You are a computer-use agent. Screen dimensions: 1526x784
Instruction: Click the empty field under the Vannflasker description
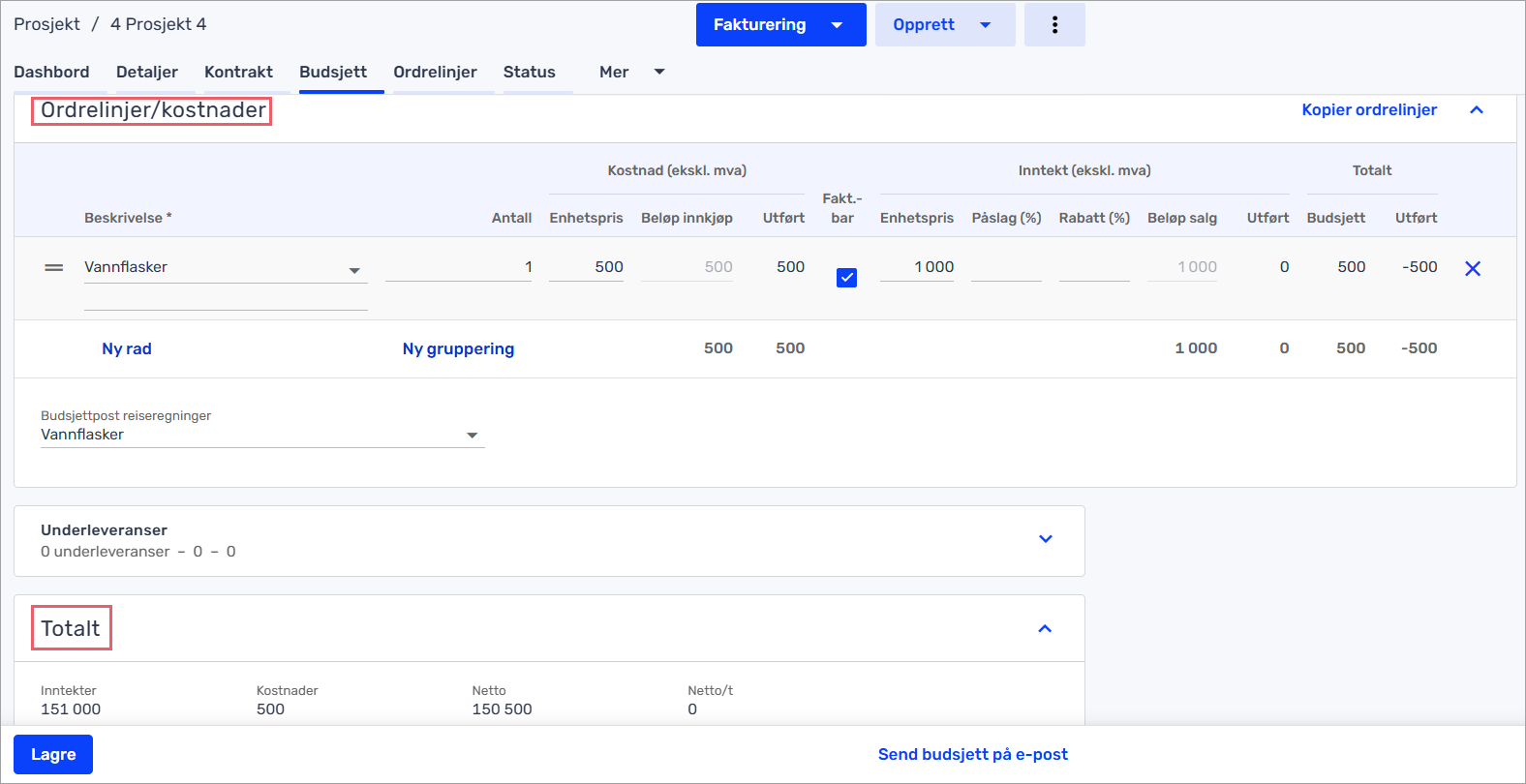point(226,299)
